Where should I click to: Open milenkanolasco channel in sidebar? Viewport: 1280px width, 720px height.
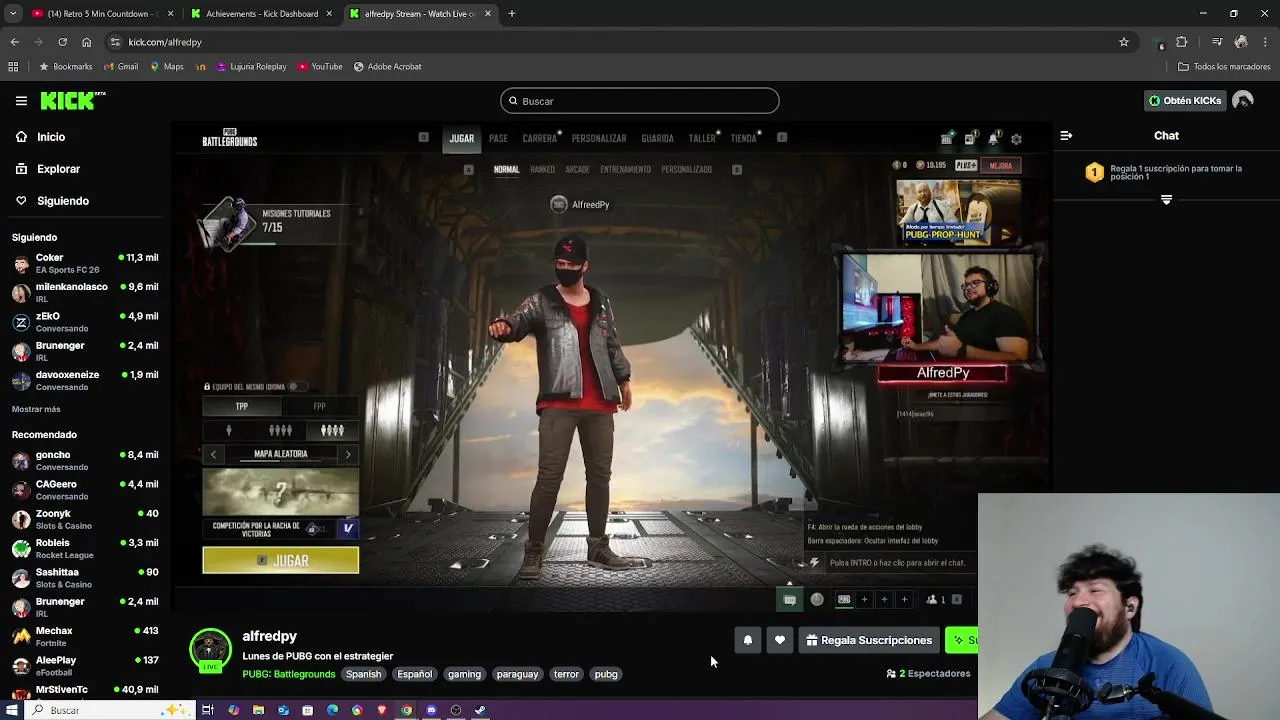[x=85, y=292]
